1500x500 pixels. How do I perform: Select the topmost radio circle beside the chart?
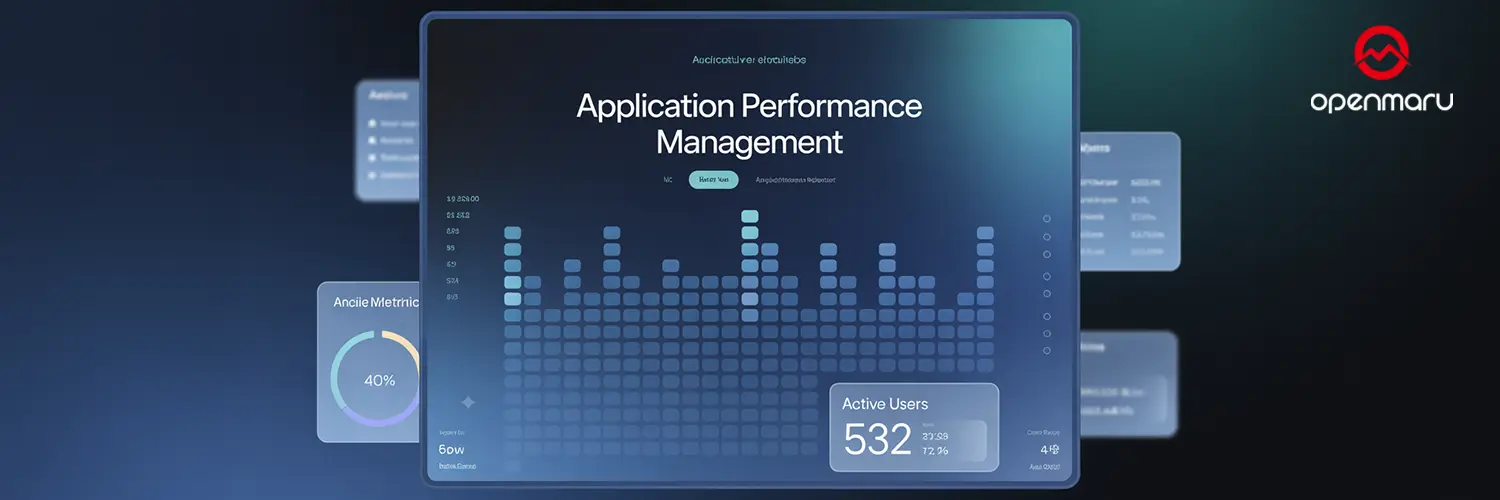(1047, 218)
